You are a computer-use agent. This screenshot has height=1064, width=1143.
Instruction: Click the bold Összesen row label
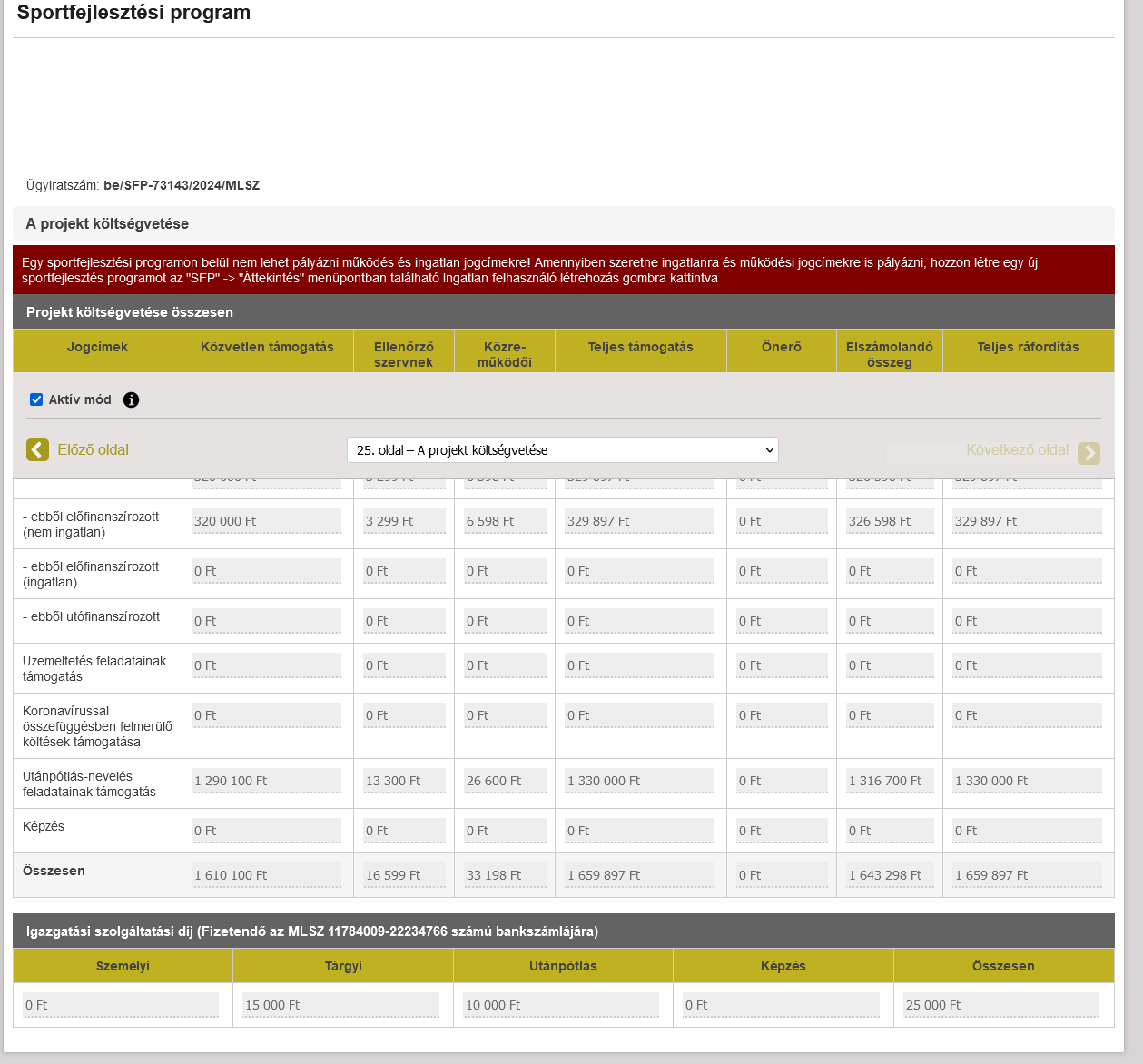[x=54, y=871]
